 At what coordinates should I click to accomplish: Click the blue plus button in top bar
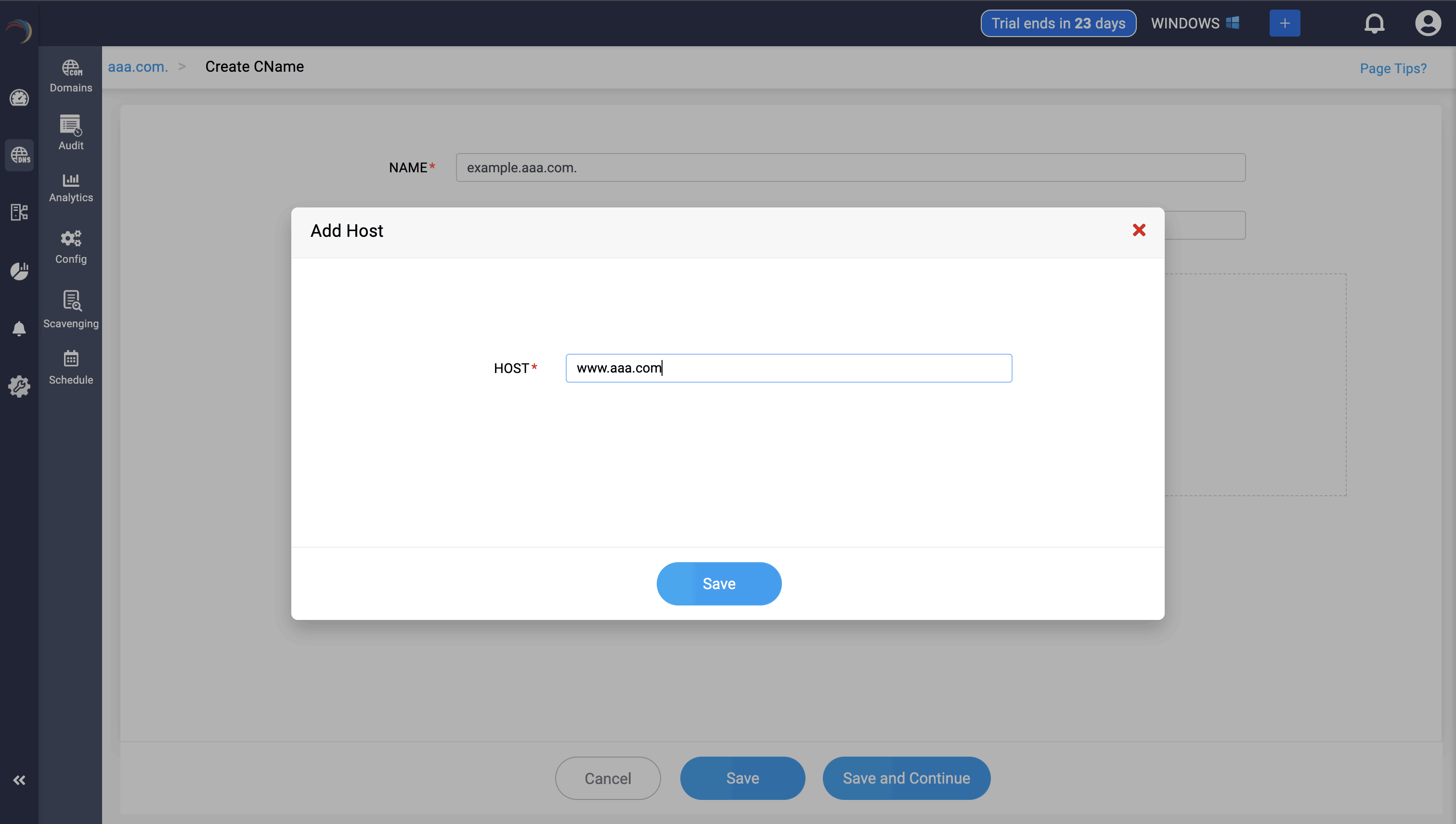[1285, 23]
